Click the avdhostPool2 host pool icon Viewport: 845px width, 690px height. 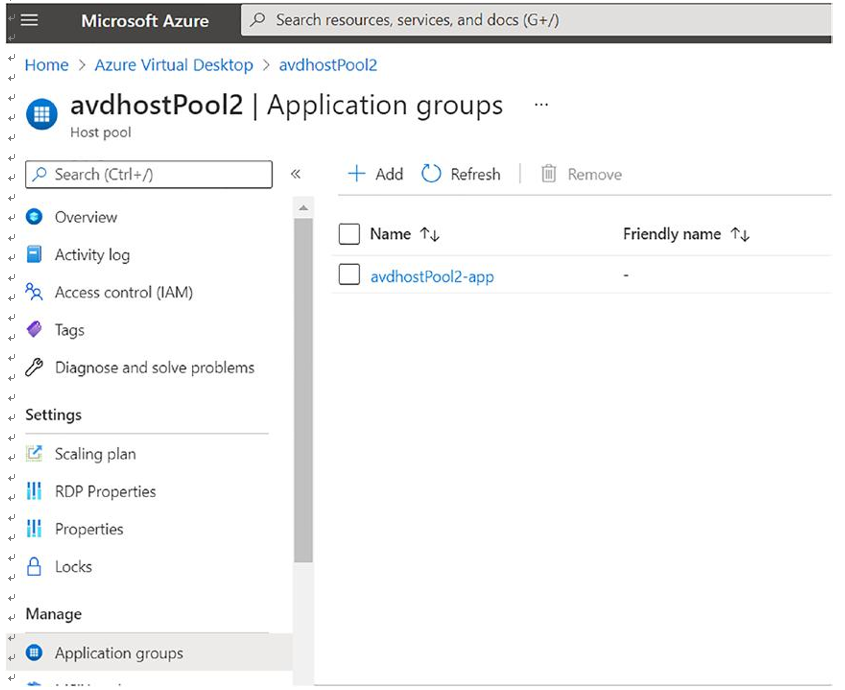41,114
